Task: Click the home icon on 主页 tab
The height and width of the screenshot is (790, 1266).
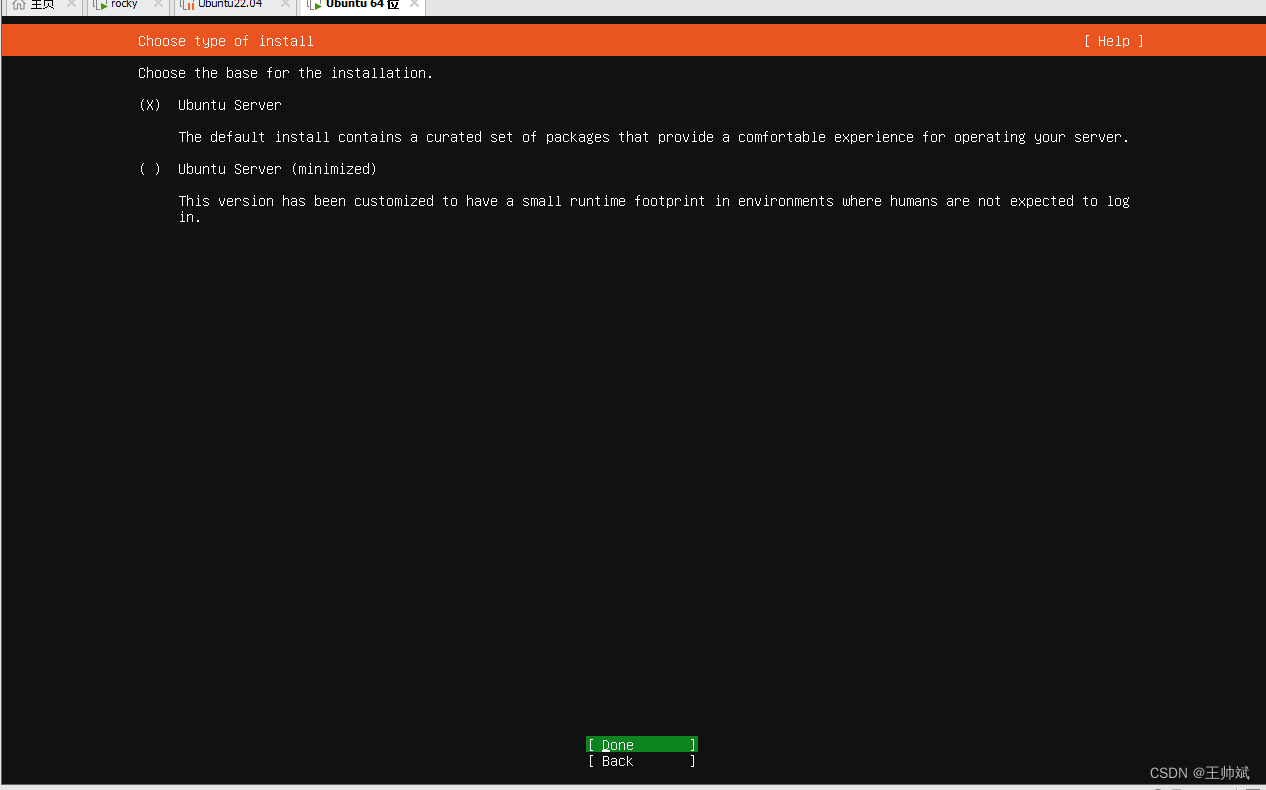Action: [x=18, y=4]
